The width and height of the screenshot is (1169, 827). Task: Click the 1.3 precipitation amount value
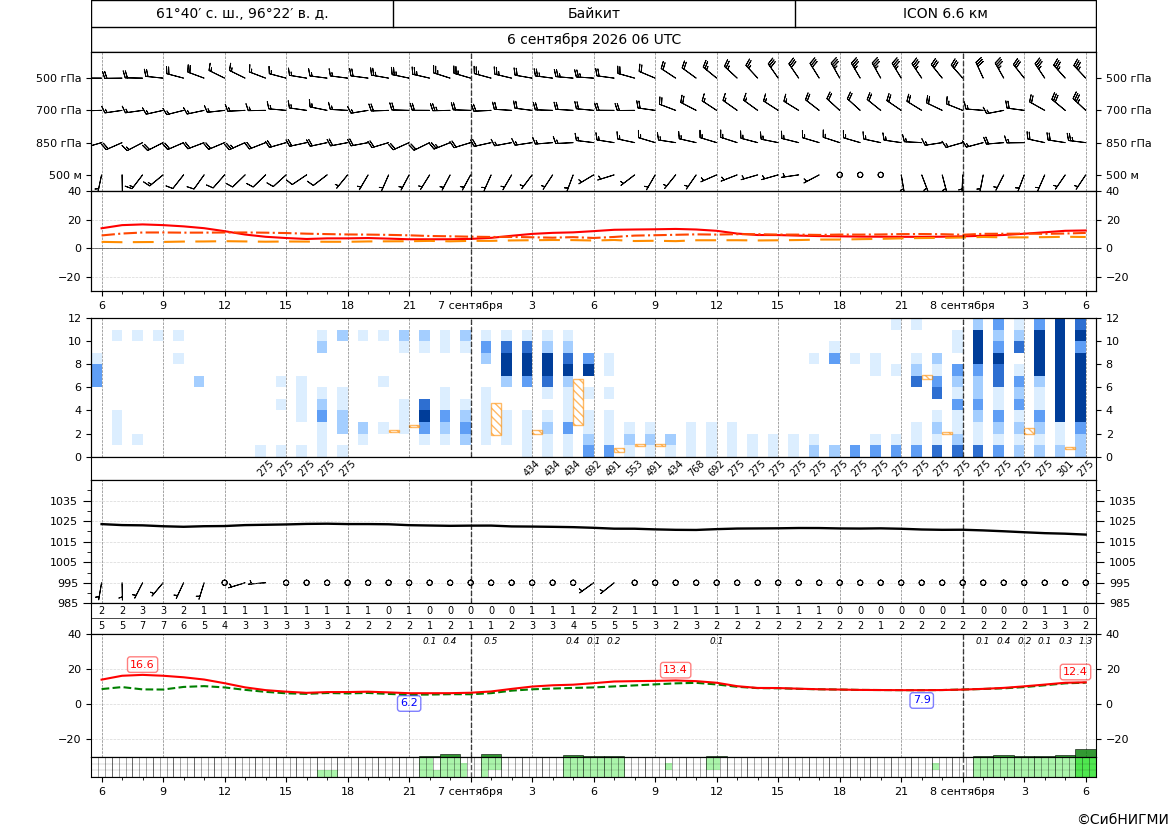click(1086, 641)
